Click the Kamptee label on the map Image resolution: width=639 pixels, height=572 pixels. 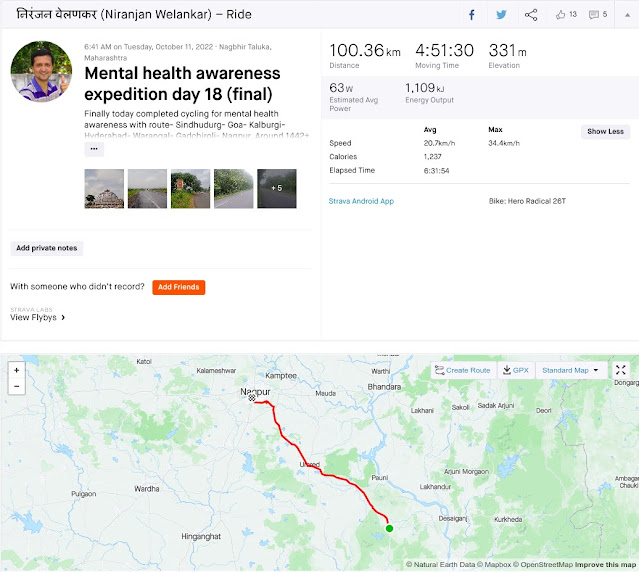pyautogui.click(x=281, y=376)
